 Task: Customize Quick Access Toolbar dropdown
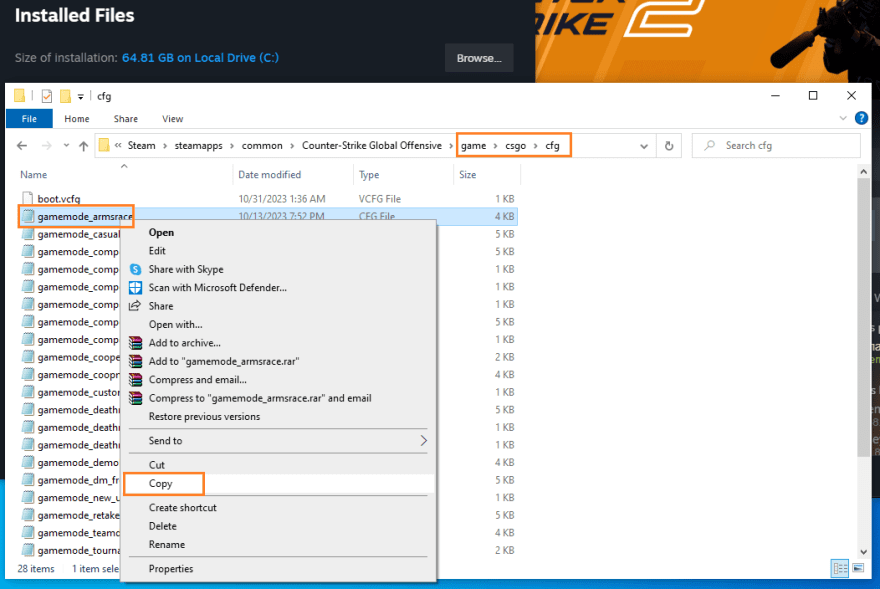click(81, 97)
